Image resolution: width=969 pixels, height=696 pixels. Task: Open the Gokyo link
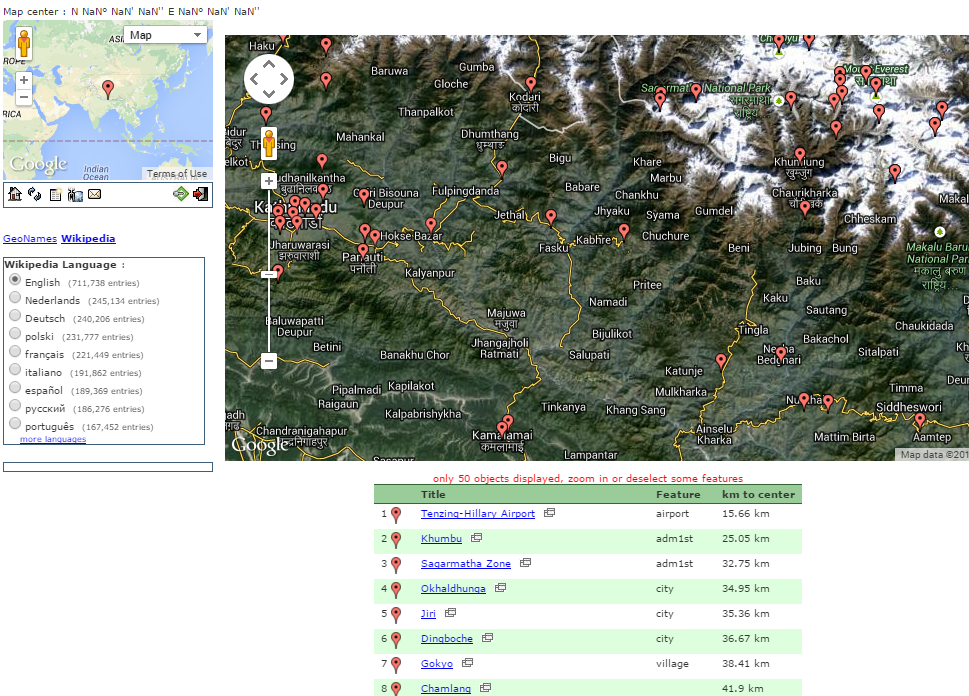pyautogui.click(x=437, y=663)
